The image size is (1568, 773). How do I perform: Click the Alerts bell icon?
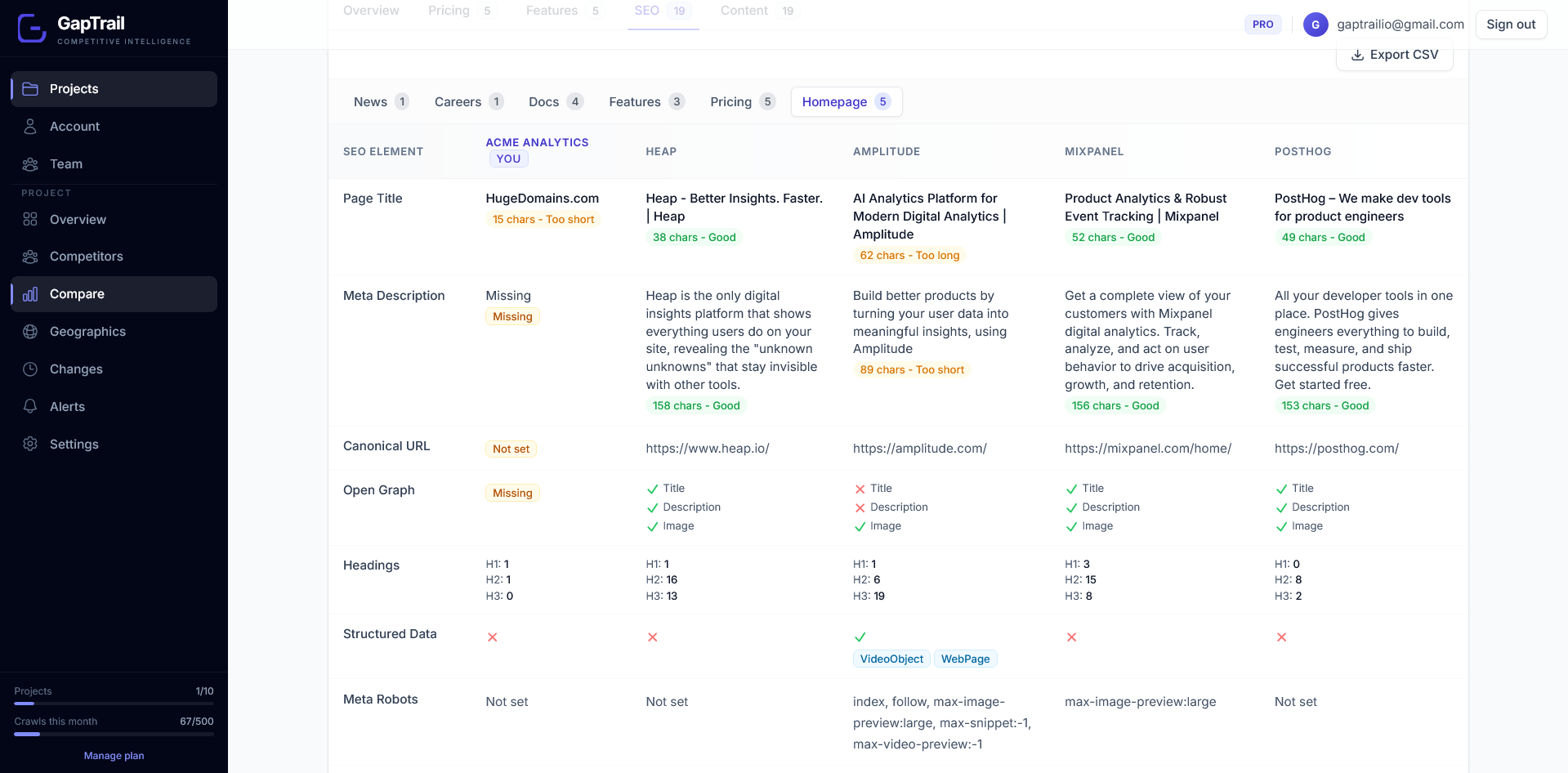pyautogui.click(x=30, y=407)
